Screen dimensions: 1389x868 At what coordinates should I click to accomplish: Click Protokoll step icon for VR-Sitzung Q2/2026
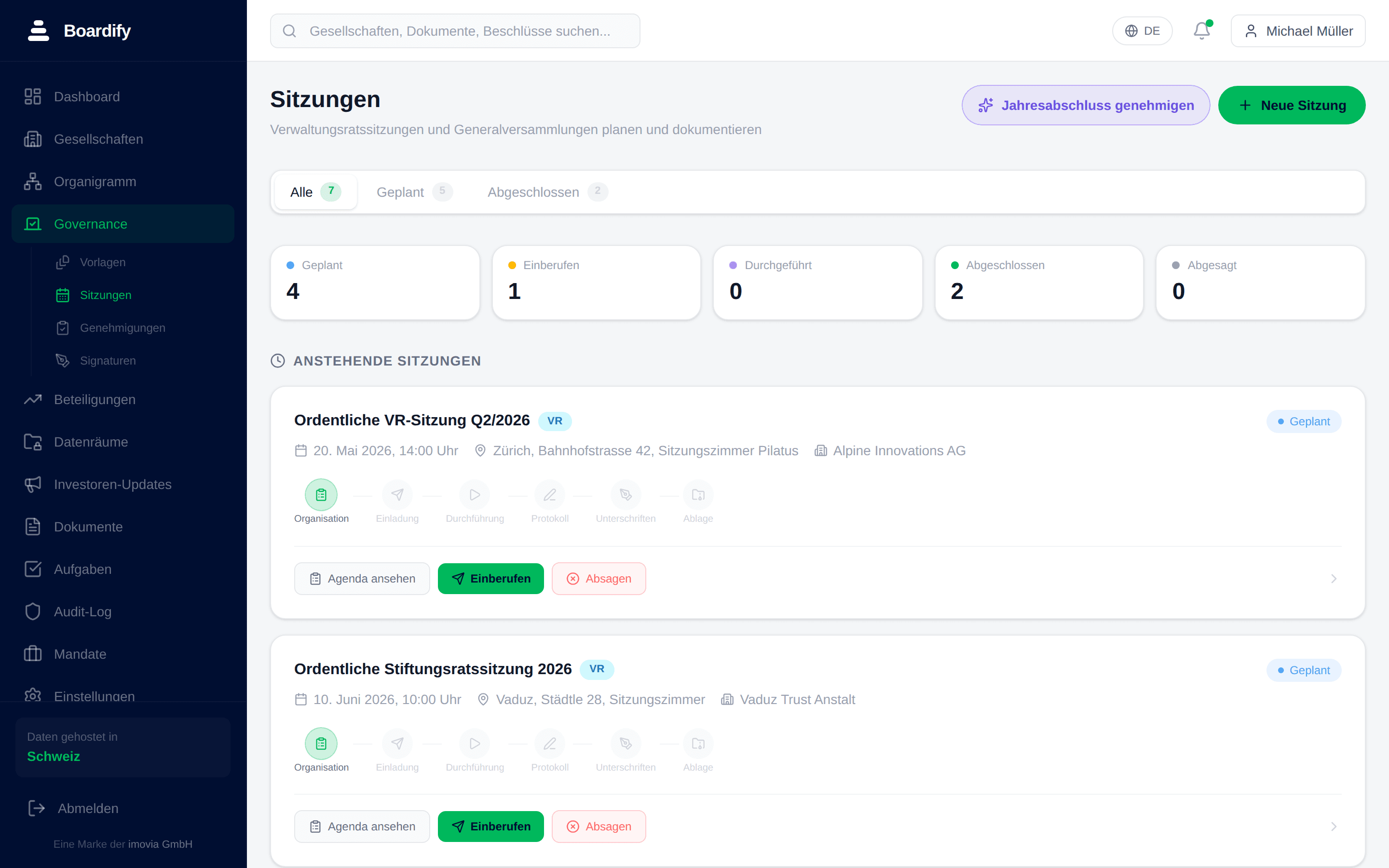coord(550,495)
